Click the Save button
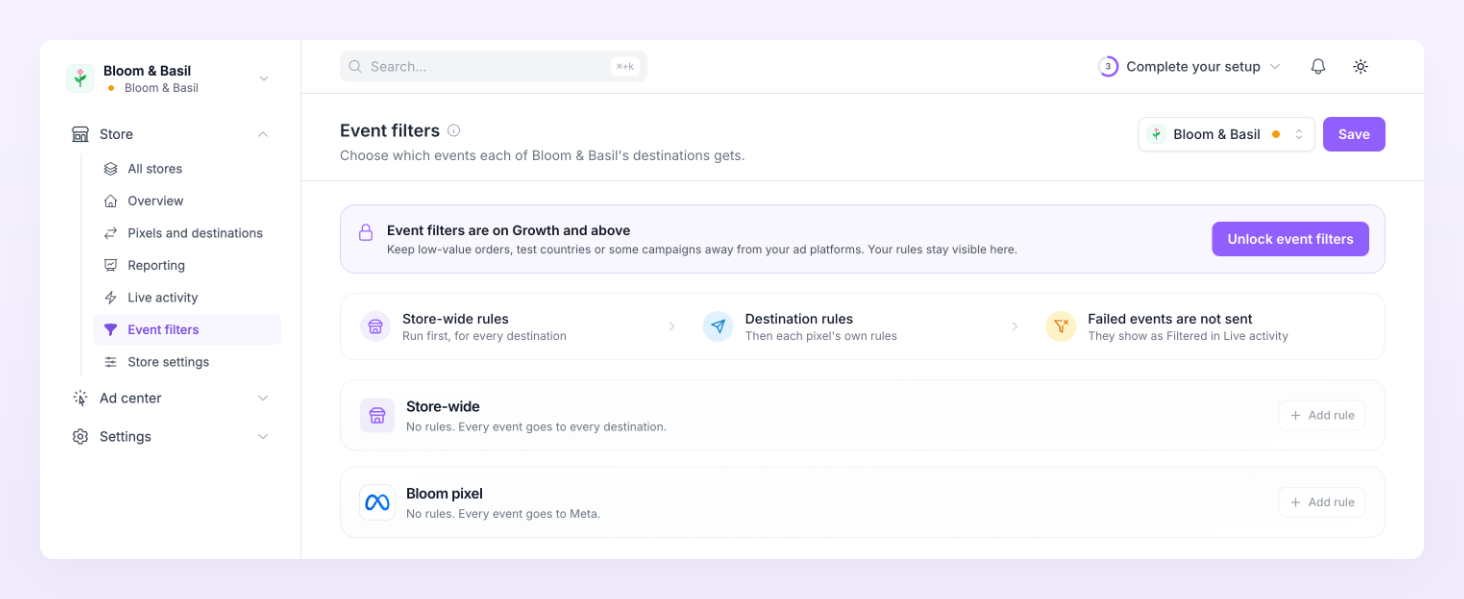The height and width of the screenshot is (599, 1464). pyautogui.click(x=1354, y=134)
